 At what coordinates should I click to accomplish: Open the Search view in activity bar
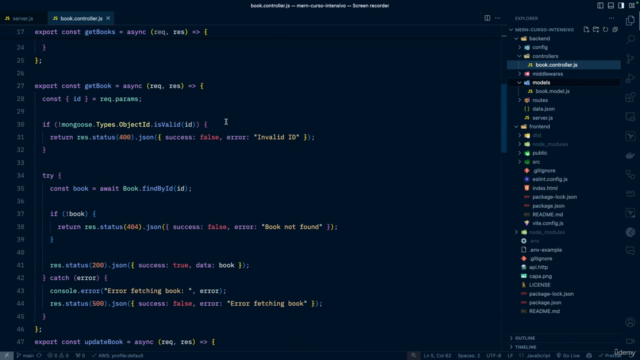(x=630, y=40)
